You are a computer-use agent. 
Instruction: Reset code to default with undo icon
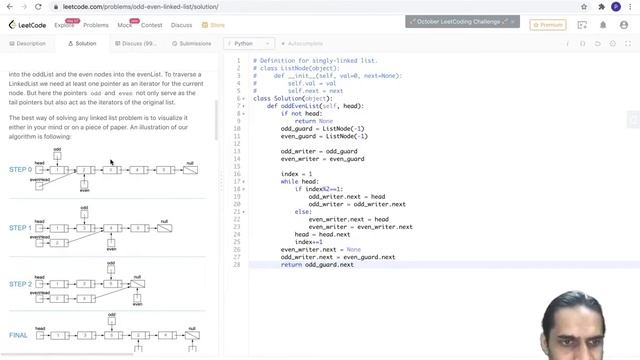tap(598, 44)
